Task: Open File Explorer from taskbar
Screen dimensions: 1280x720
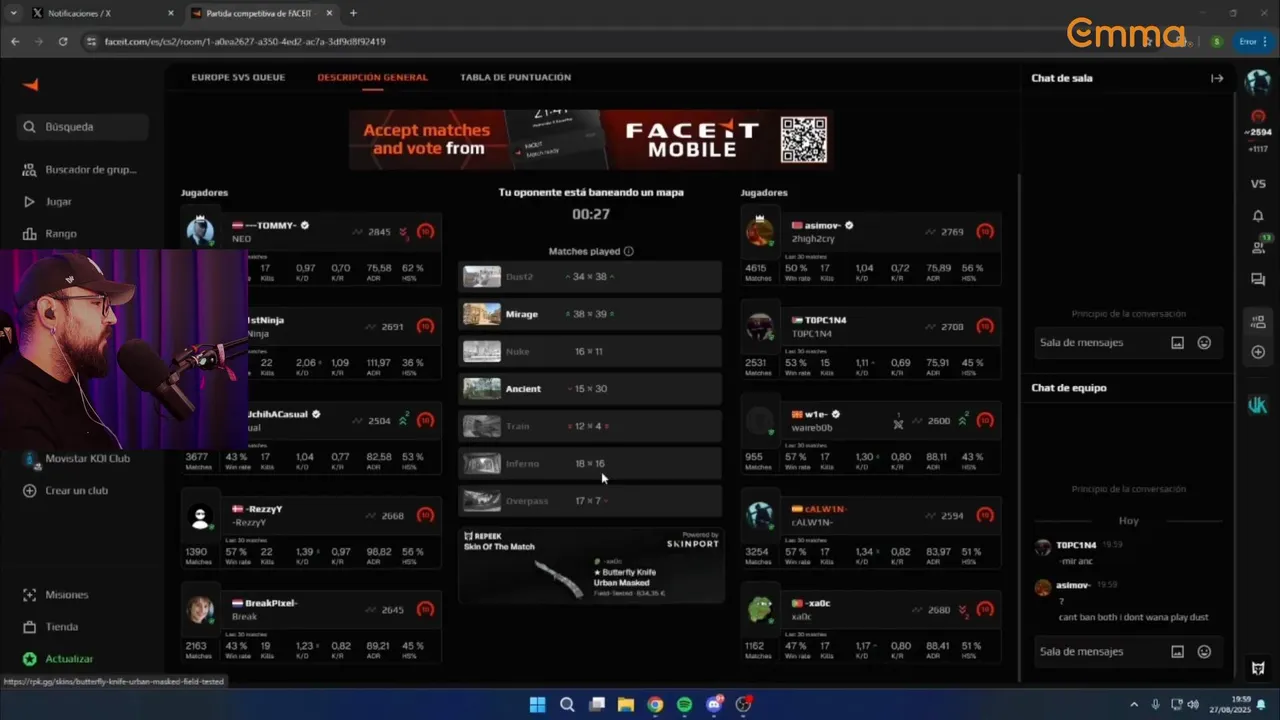Action: (625, 705)
